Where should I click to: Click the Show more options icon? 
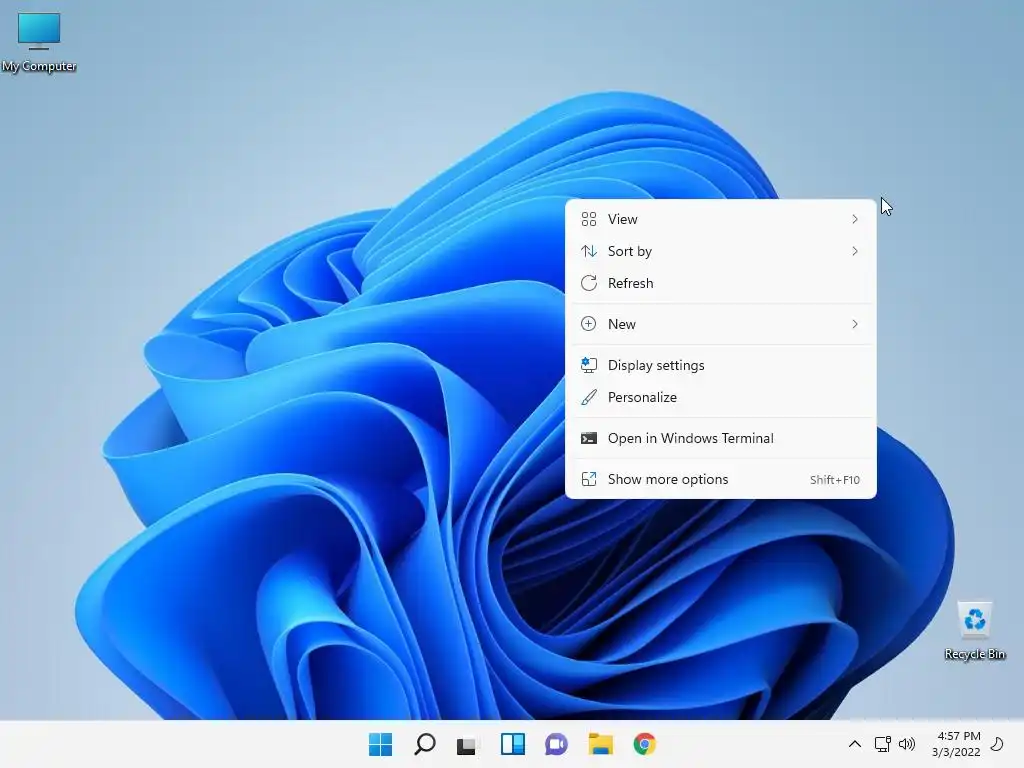pos(588,480)
